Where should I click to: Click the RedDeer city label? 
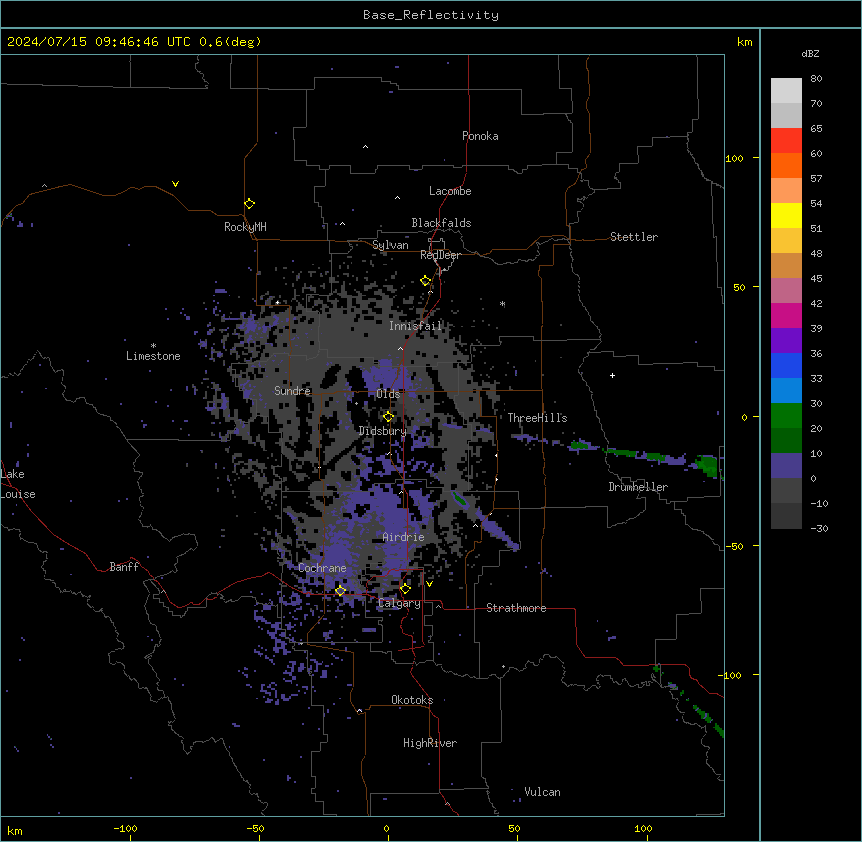point(440,255)
